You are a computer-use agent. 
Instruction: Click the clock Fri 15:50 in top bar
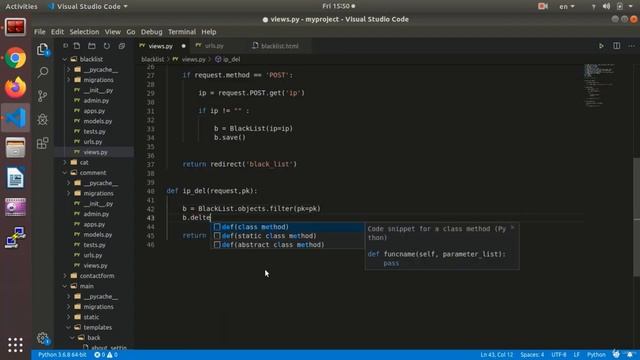point(338,6)
